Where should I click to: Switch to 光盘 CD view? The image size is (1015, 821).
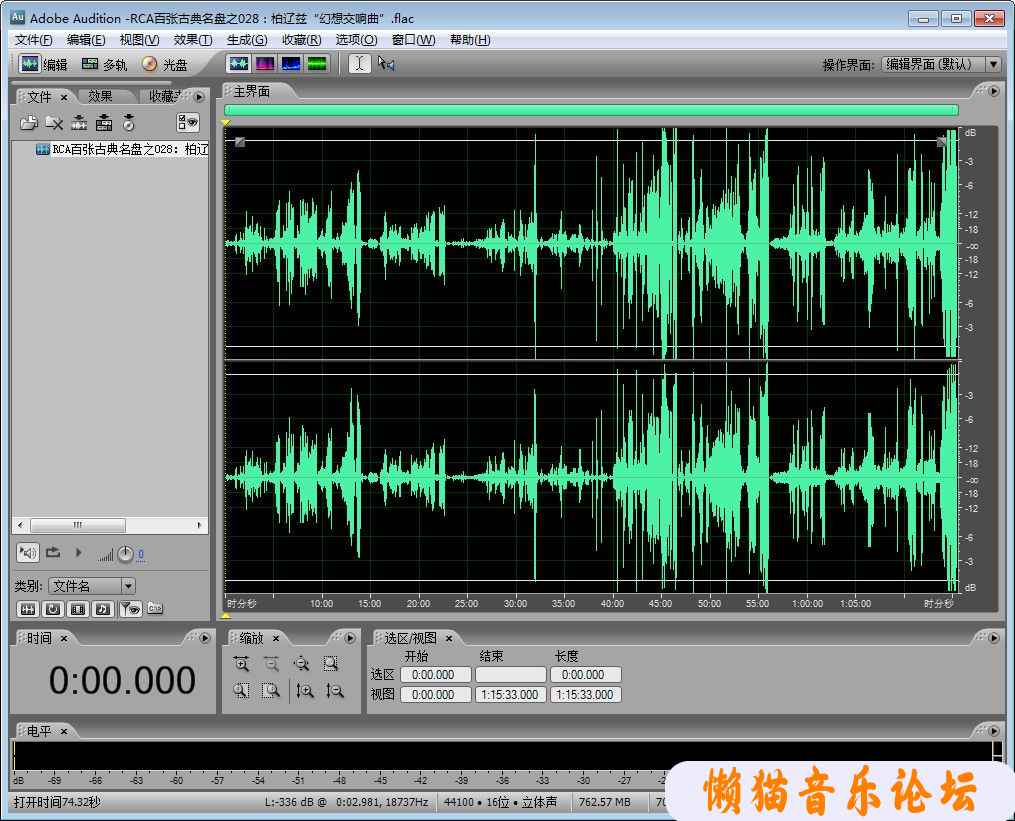pos(164,64)
